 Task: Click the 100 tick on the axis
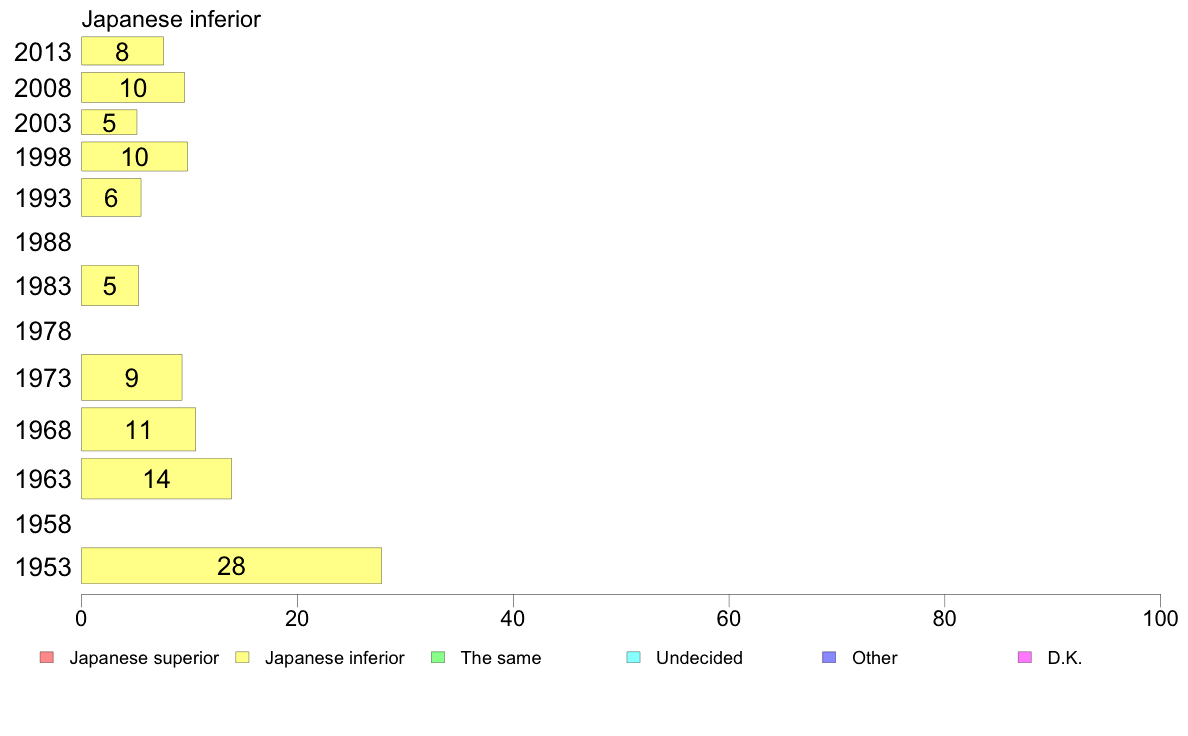pos(1160,619)
